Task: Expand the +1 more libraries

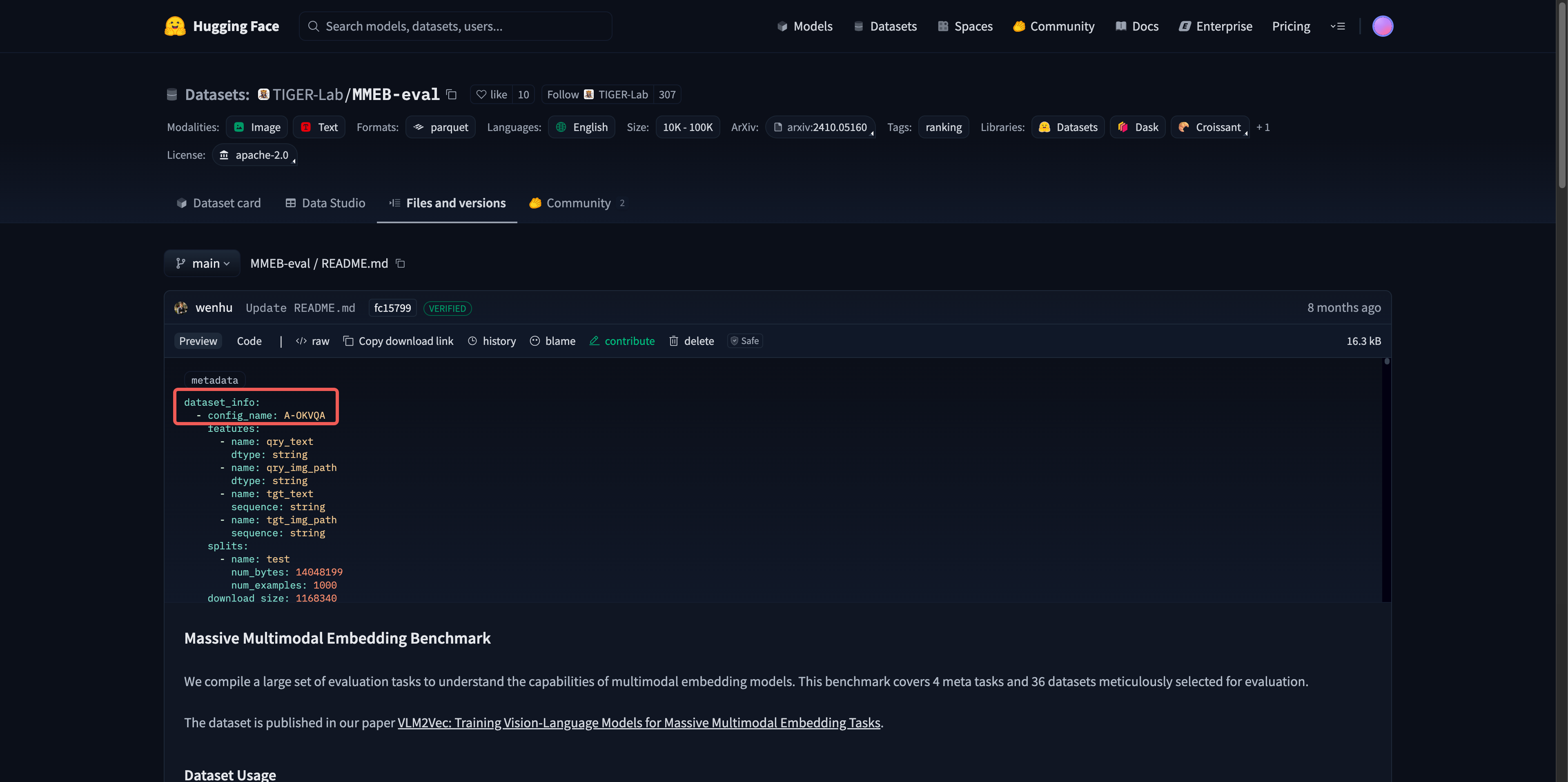Action: 1263,127
